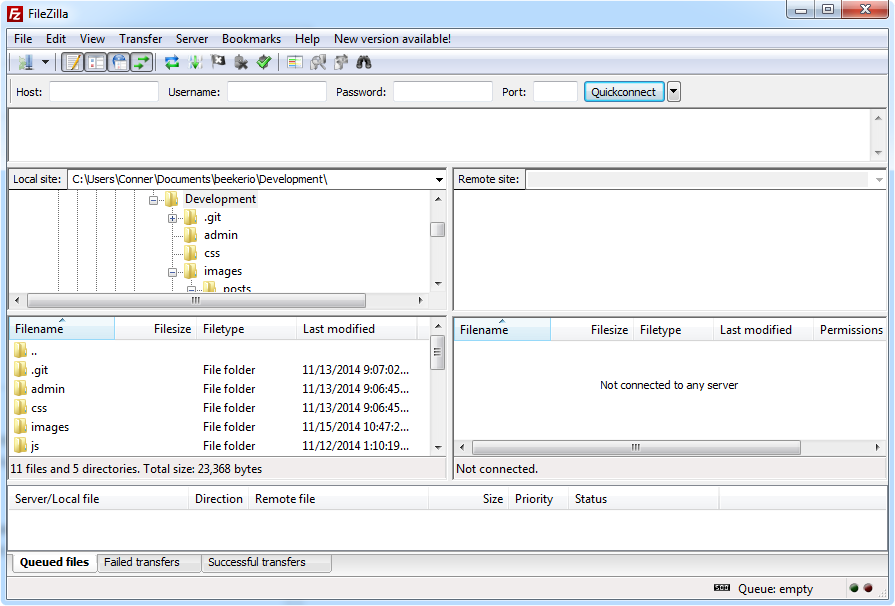
Task: Open the Site Manager
Action: [25, 61]
